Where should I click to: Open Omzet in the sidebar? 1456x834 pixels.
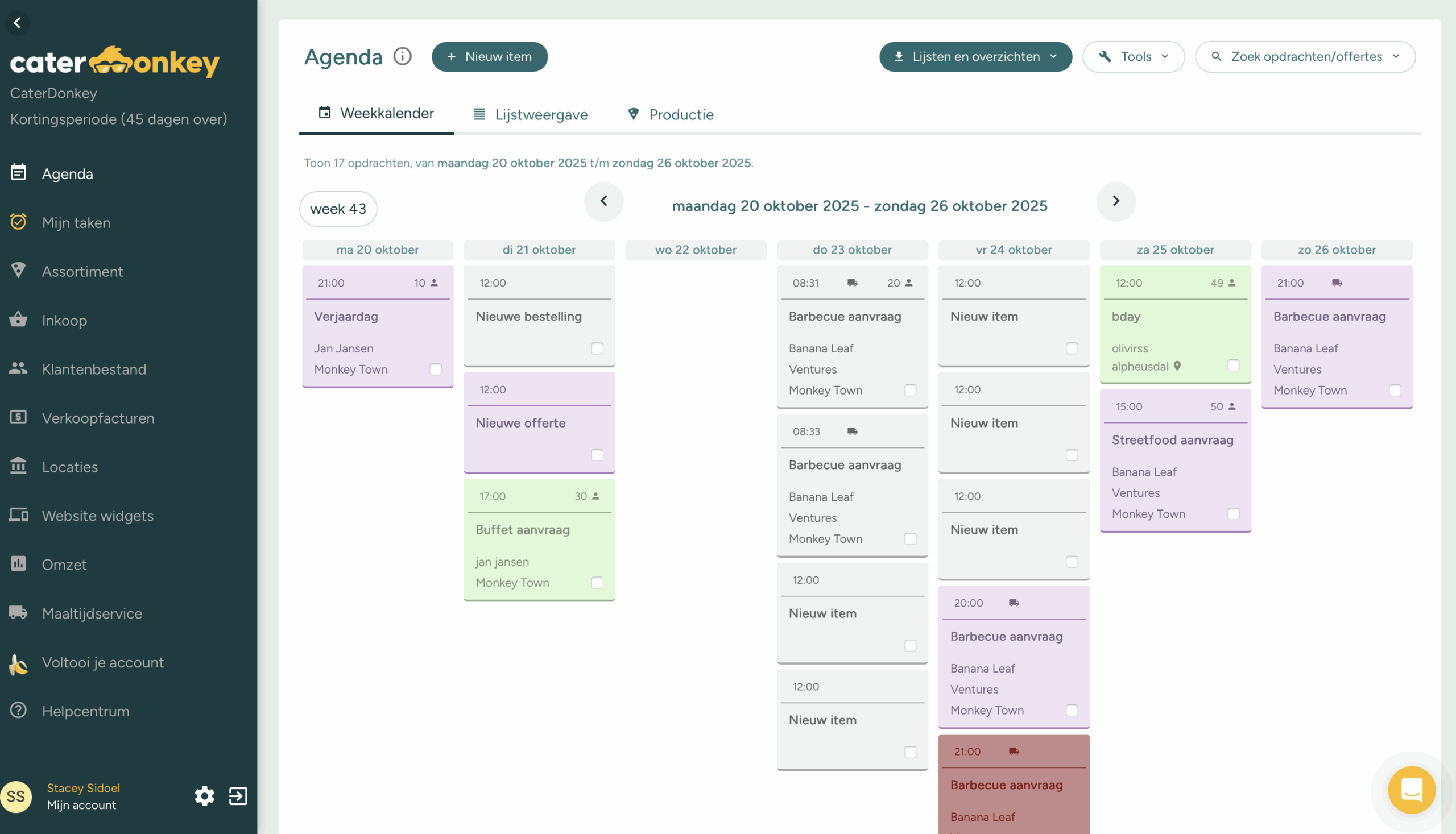click(x=64, y=564)
